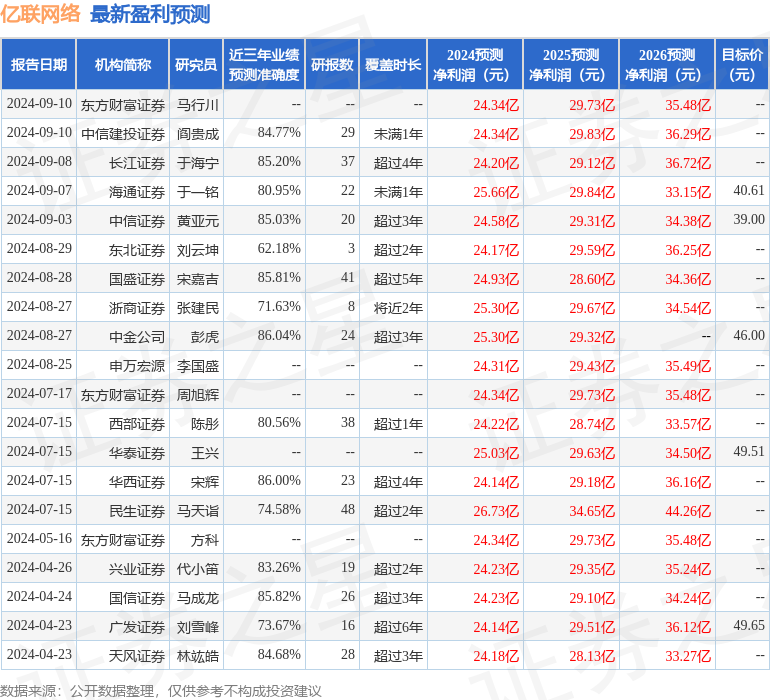Click analyst name 于一铭
The width and height of the screenshot is (770, 700).
[x=198, y=192]
